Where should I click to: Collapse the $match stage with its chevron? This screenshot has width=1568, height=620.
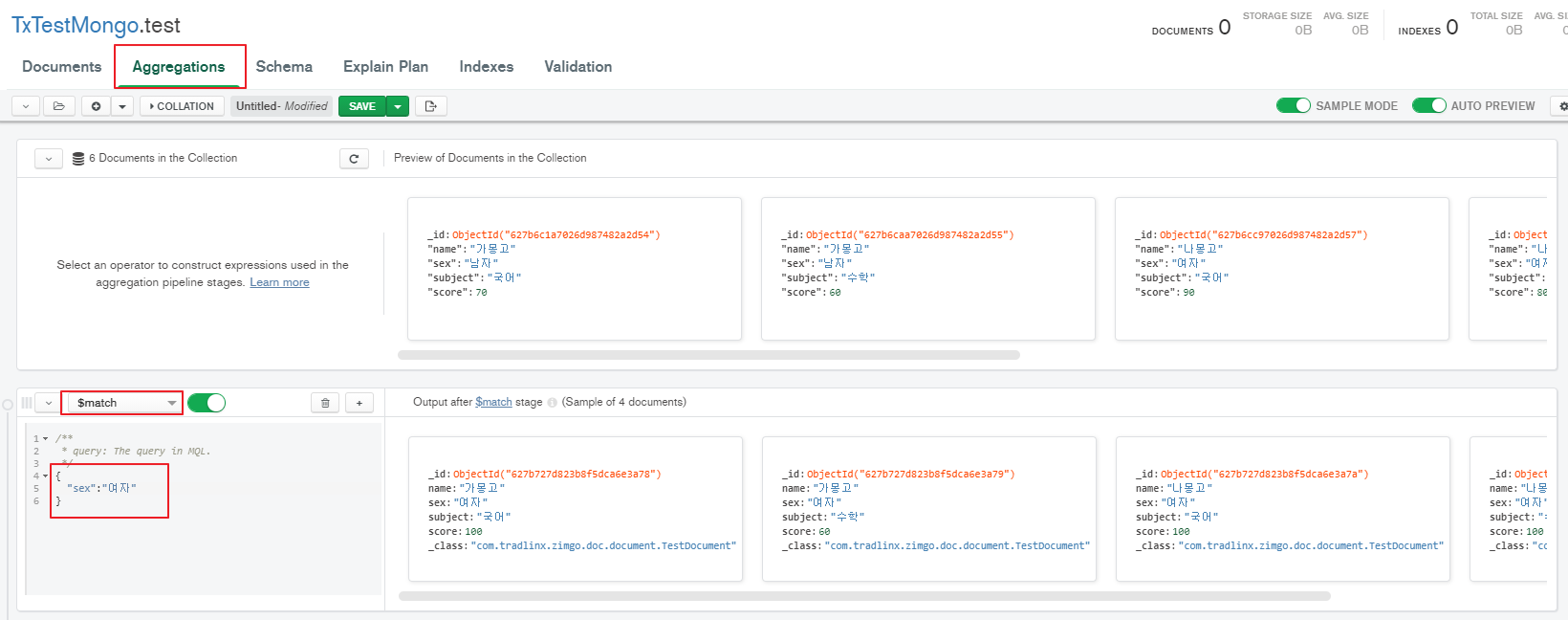[48, 403]
